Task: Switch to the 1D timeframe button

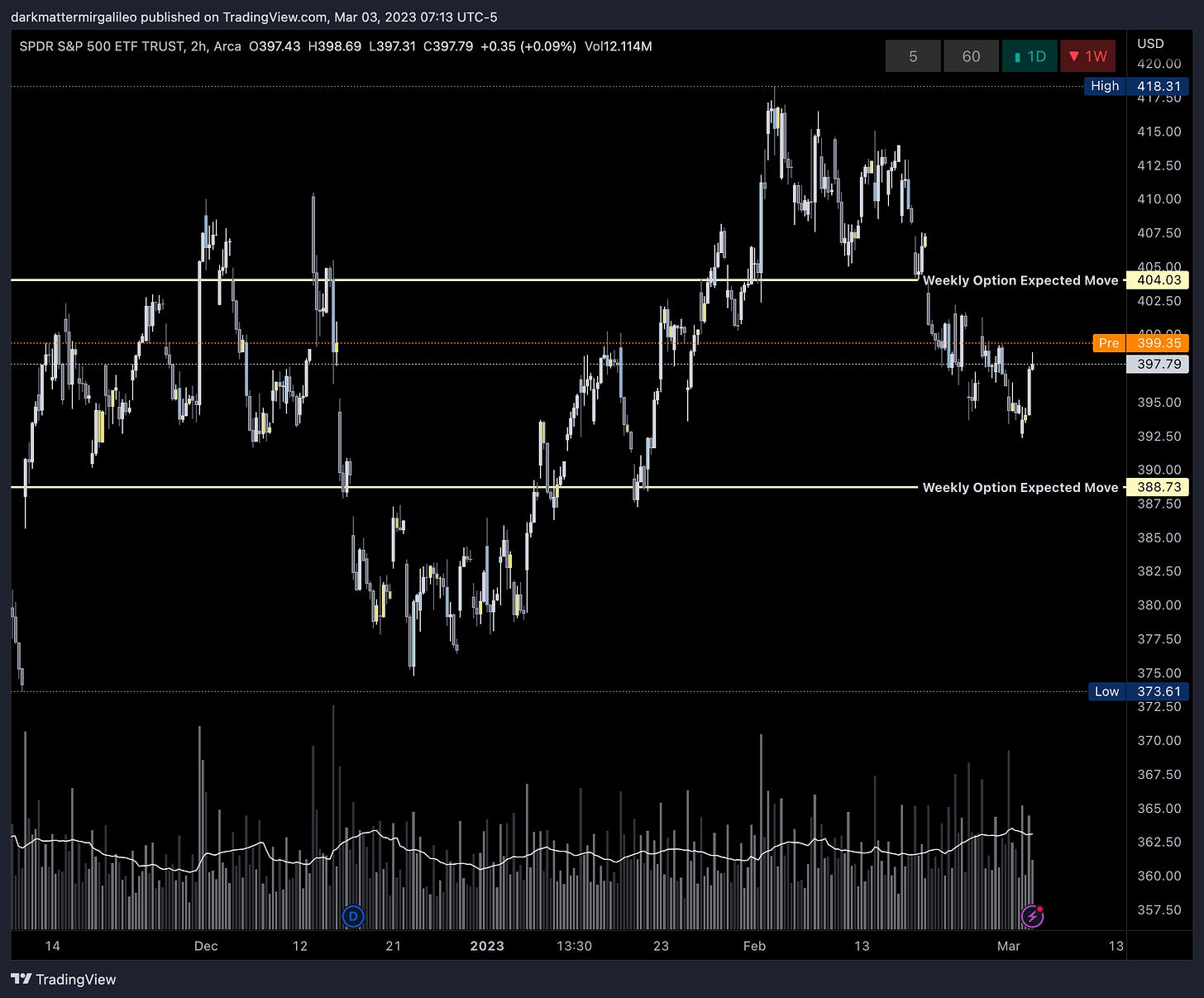Action: (x=1030, y=56)
